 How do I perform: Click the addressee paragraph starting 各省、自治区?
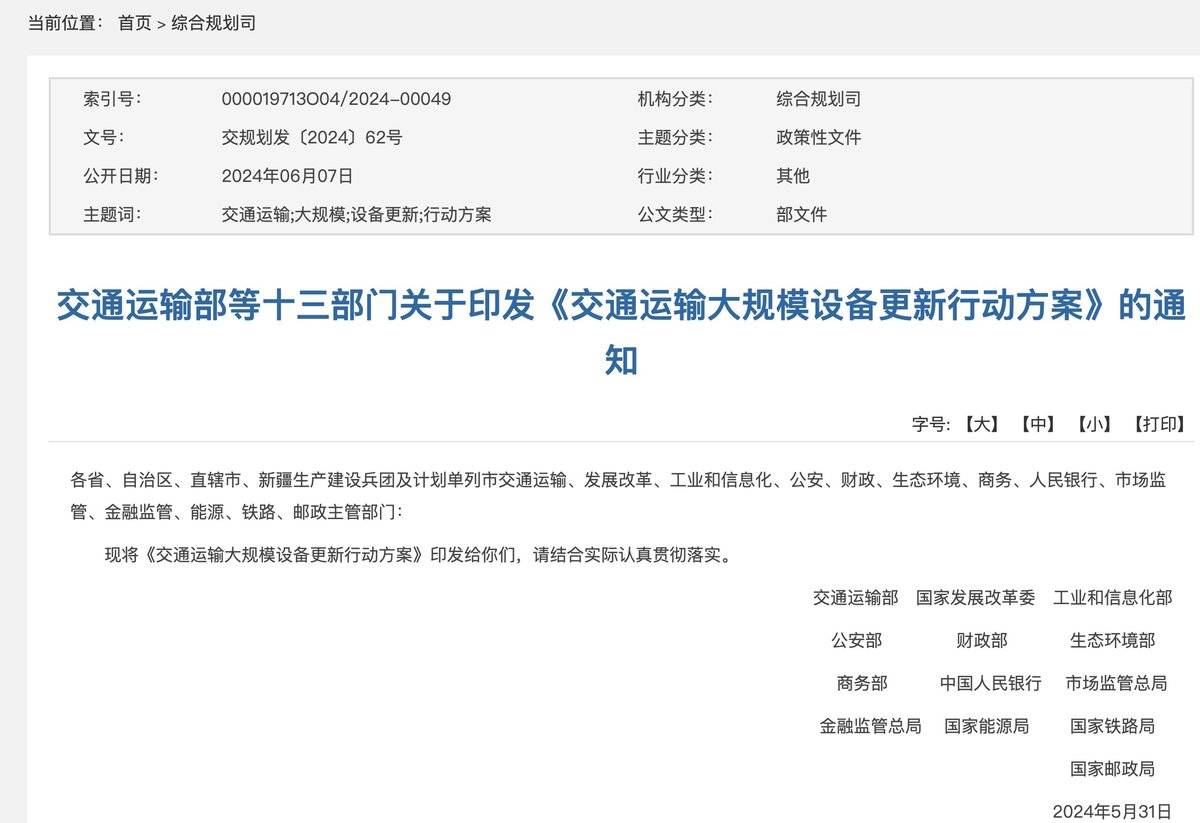point(618,496)
